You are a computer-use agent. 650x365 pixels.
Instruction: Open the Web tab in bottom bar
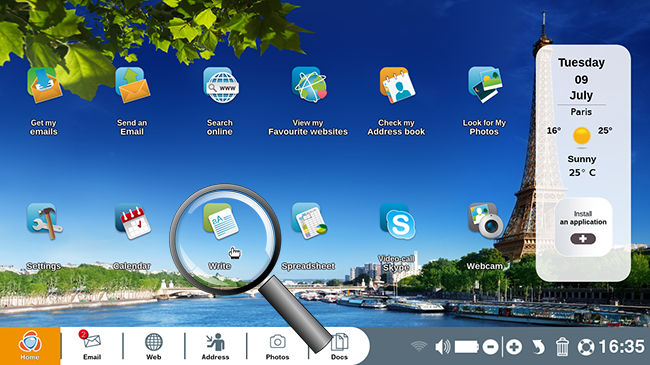[153, 346]
